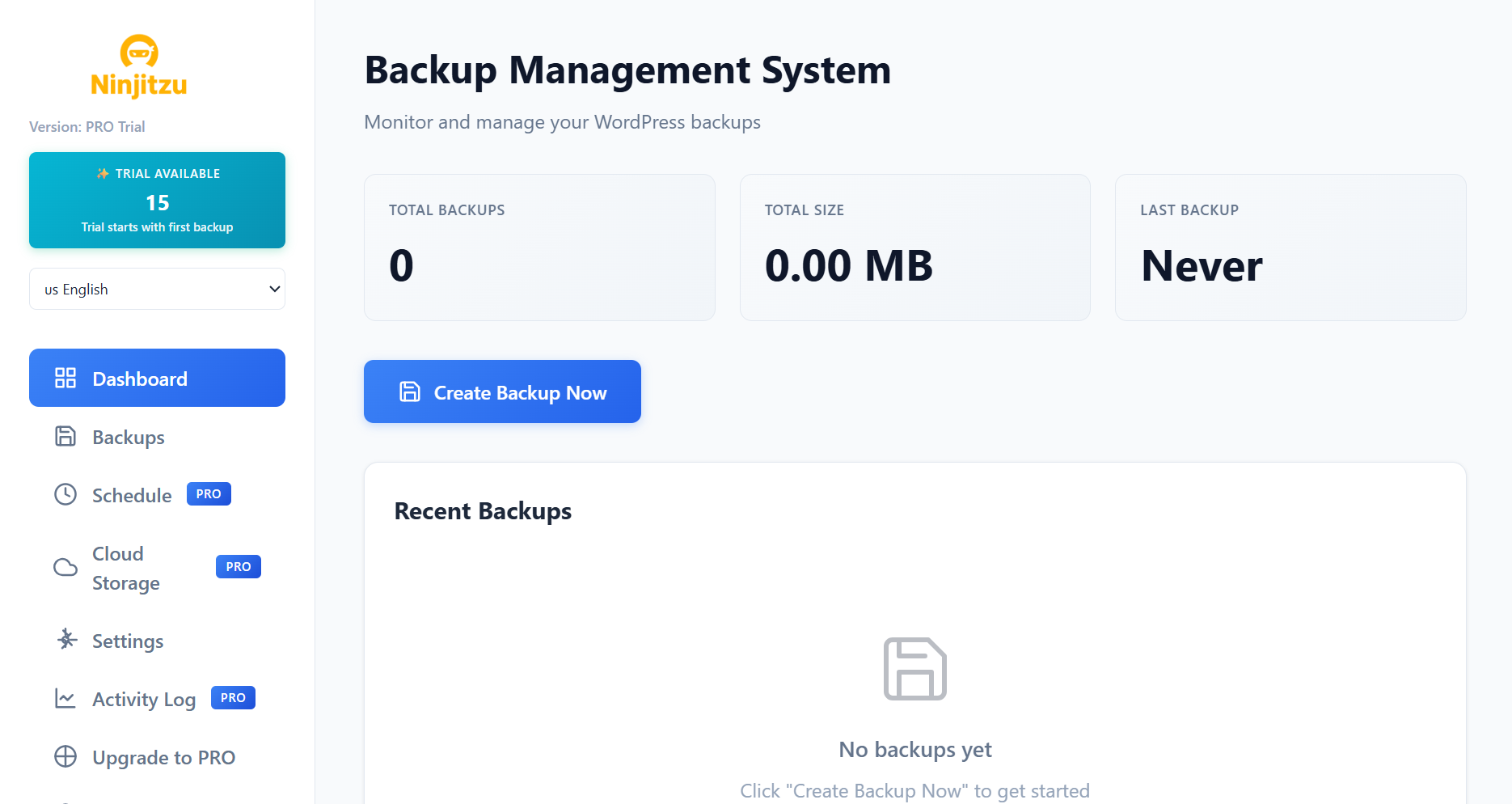
Task: Switch to the Backups section
Action: [x=127, y=436]
